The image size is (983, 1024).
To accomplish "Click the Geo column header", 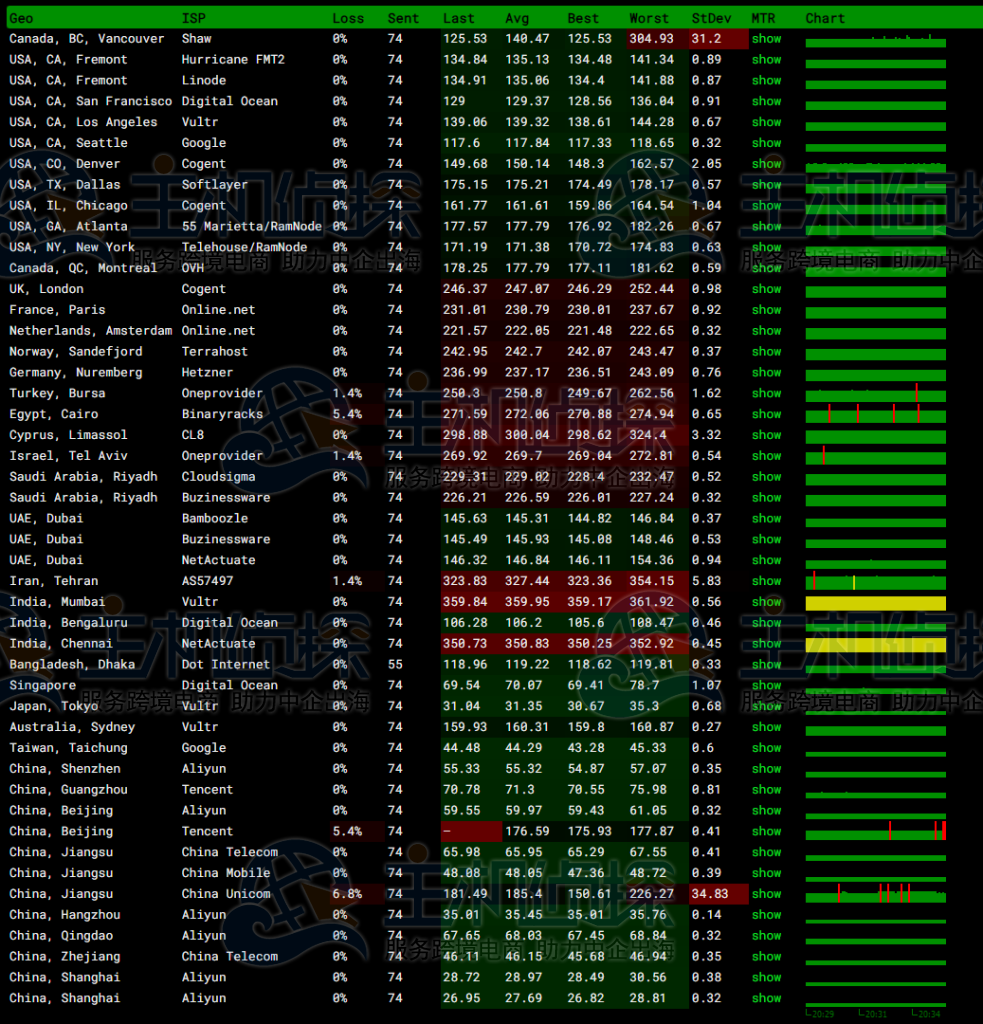I will [21, 18].
